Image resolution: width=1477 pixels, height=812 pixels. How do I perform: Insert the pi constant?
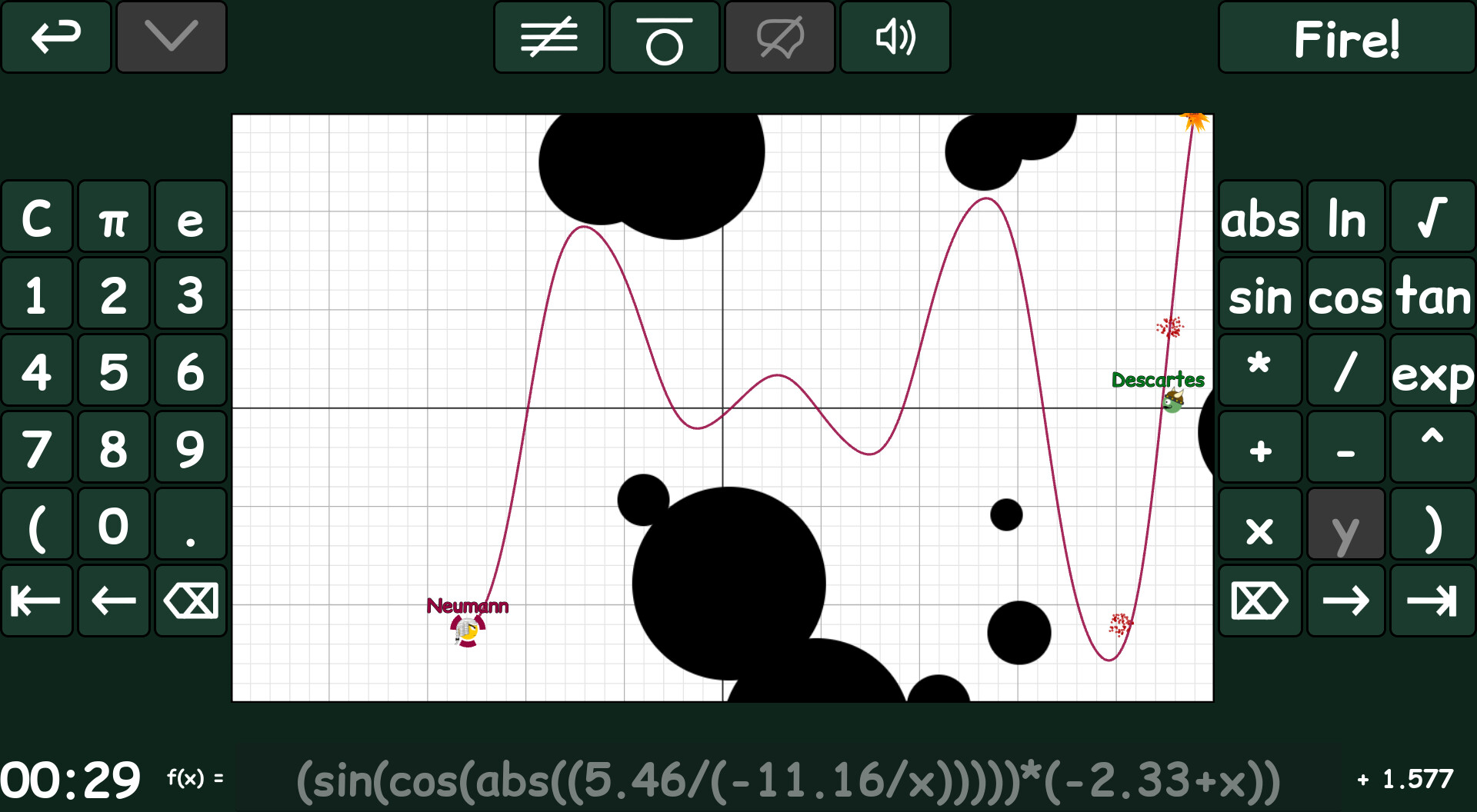pyautogui.click(x=113, y=218)
